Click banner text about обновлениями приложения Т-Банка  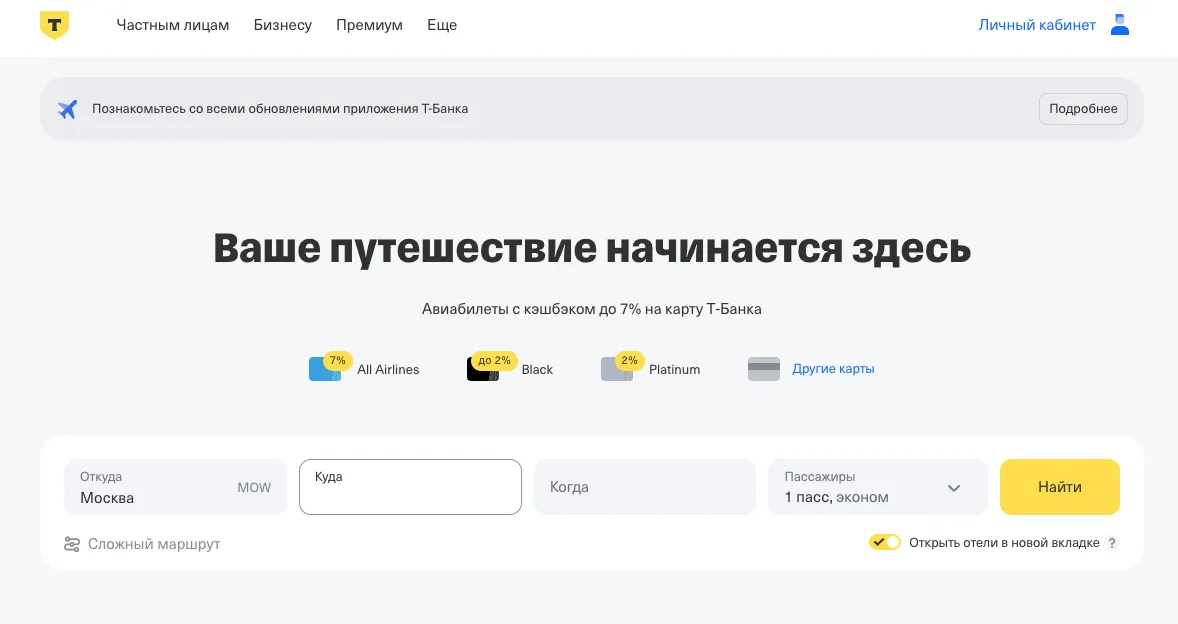click(x=280, y=109)
